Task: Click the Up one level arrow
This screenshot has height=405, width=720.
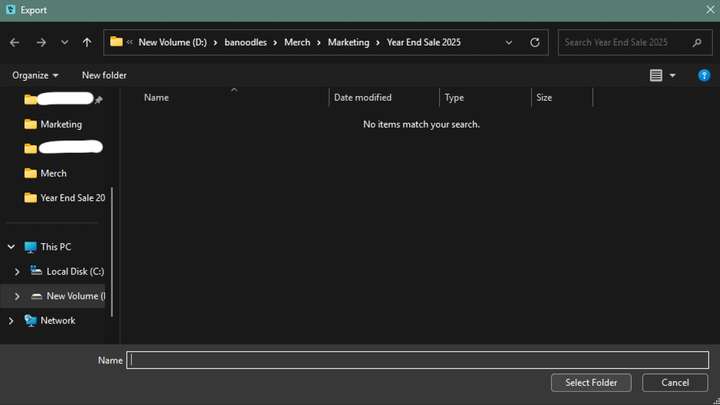Action: (x=87, y=43)
